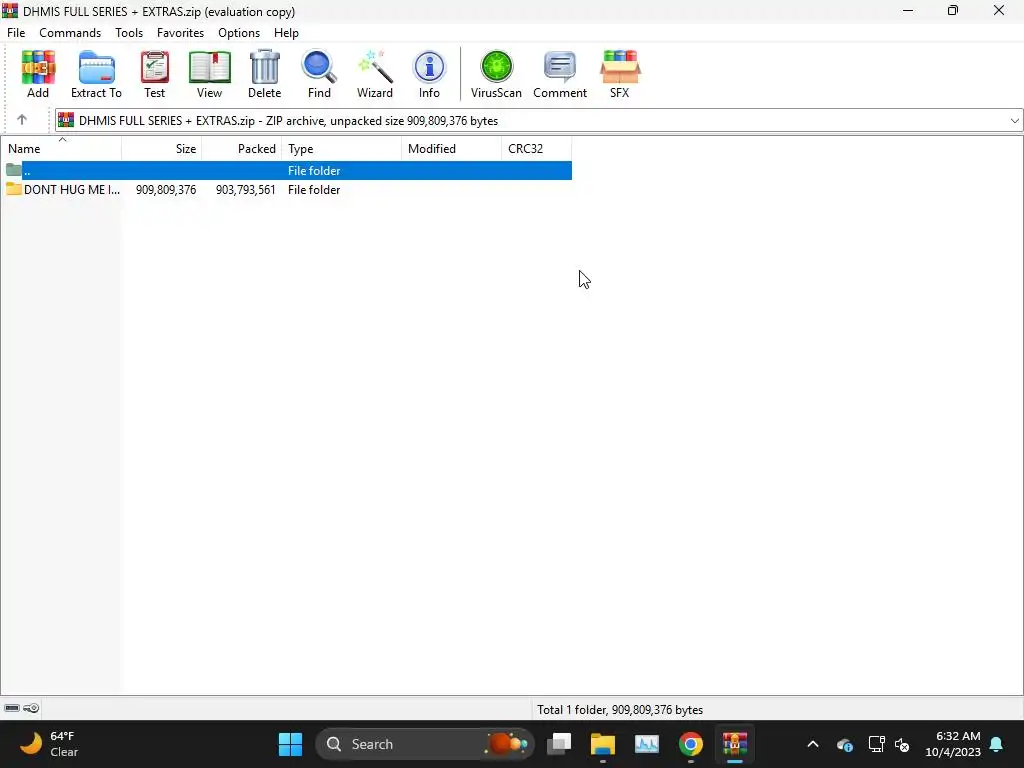Select size value 909,809,376 in row
1024x768 pixels.
pos(166,190)
